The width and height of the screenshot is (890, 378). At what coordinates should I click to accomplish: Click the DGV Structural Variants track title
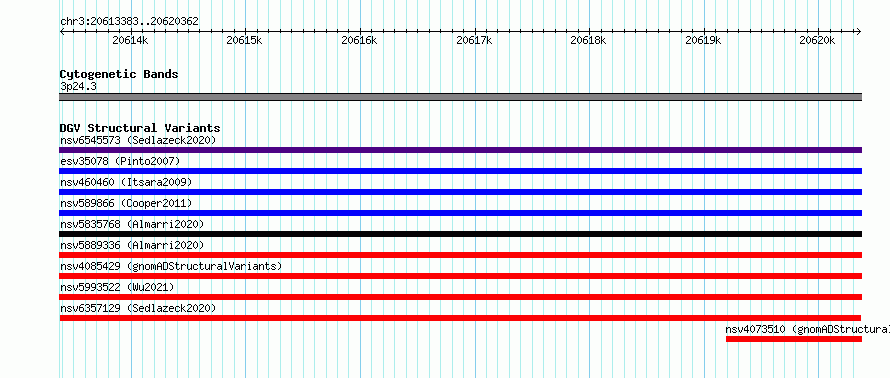click(140, 128)
